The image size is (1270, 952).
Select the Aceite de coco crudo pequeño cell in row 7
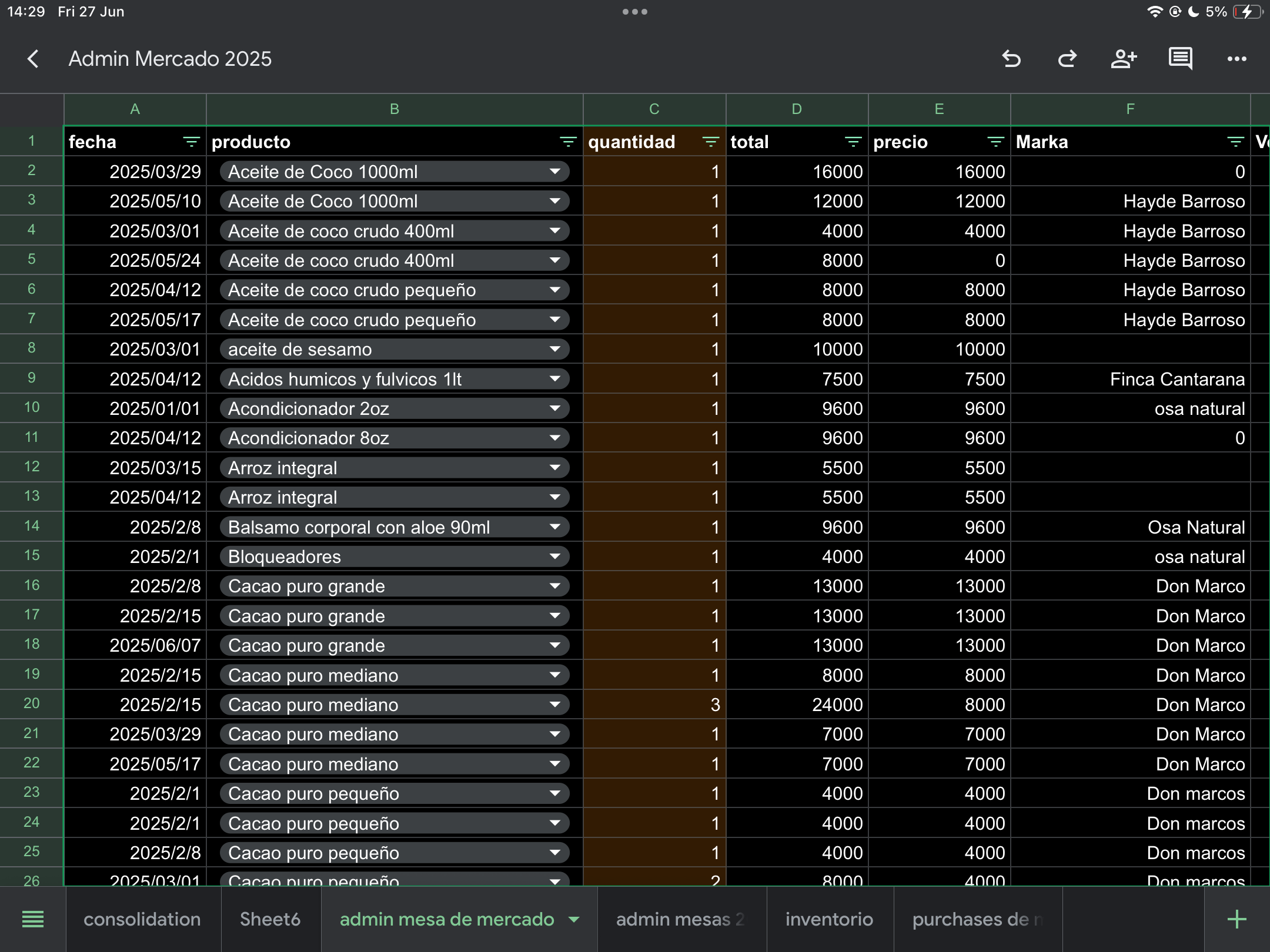click(x=395, y=320)
